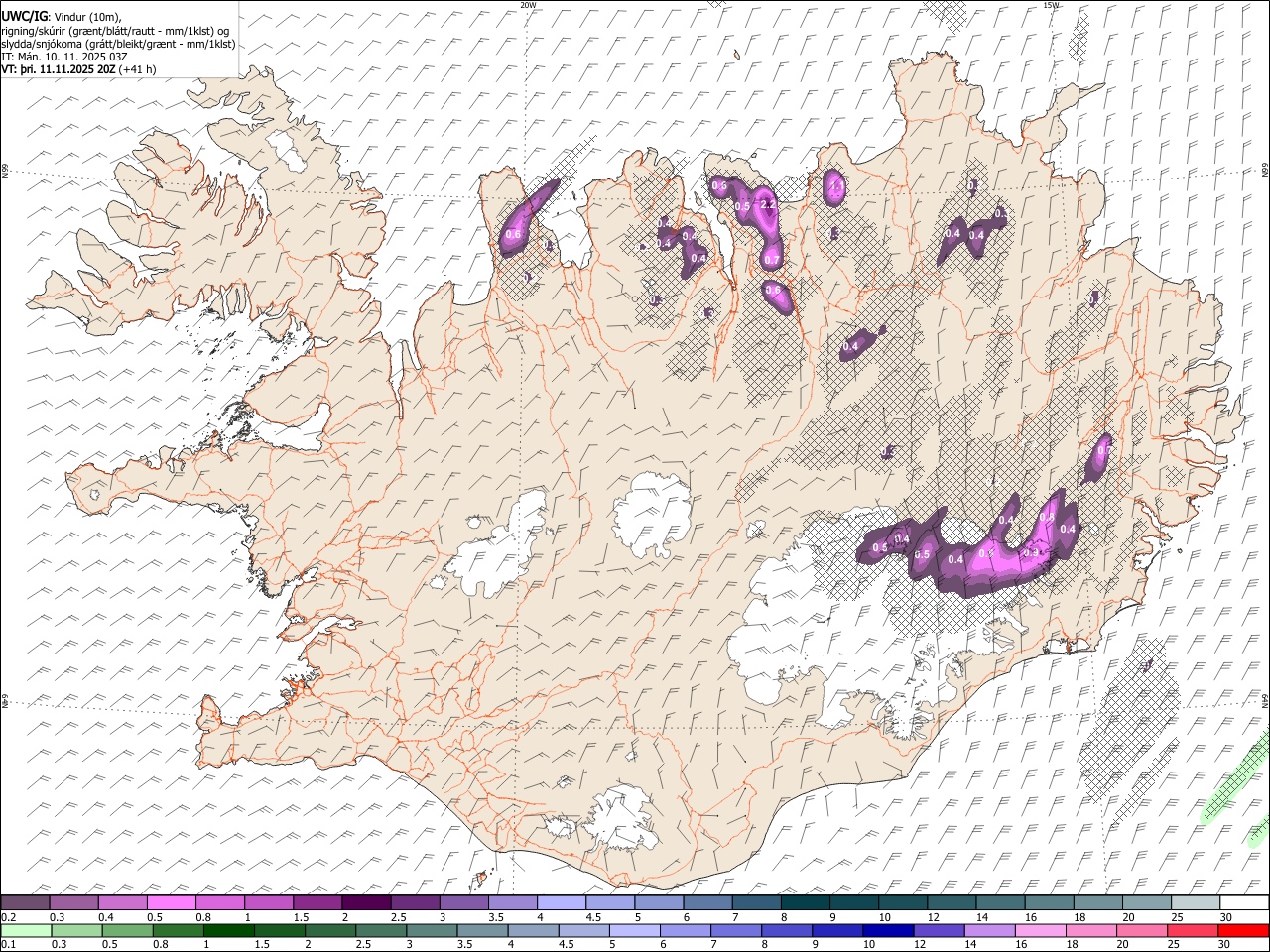Select the 4 mm gray-blue rain legend swatch
The height and width of the screenshot is (952, 1270).
click(533, 930)
